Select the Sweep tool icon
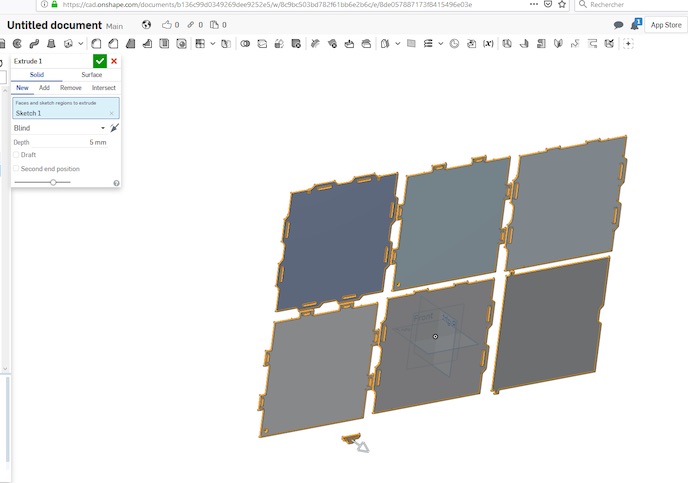This screenshot has height=483, width=688. [34, 43]
